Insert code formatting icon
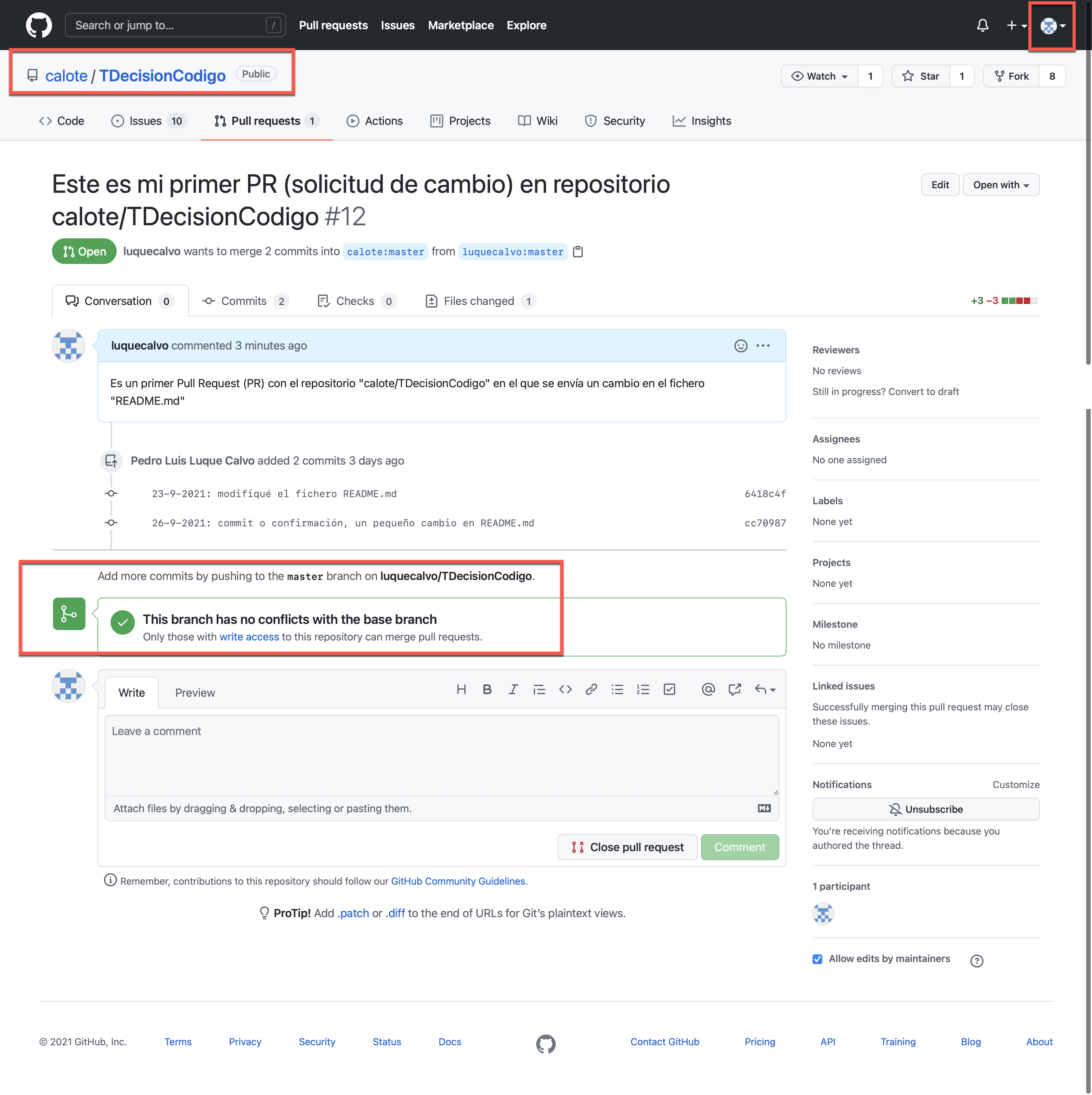The image size is (1092, 1095). click(565, 689)
